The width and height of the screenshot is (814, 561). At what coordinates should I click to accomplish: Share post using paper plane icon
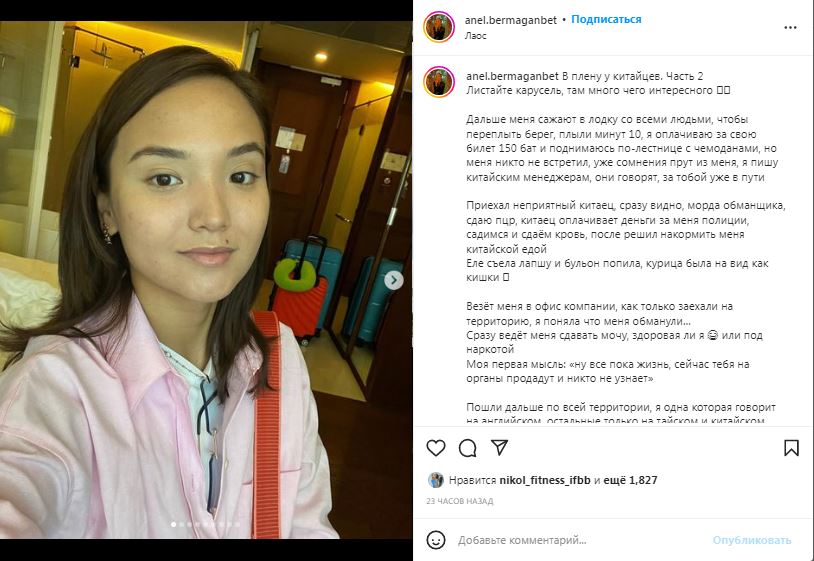[499, 447]
